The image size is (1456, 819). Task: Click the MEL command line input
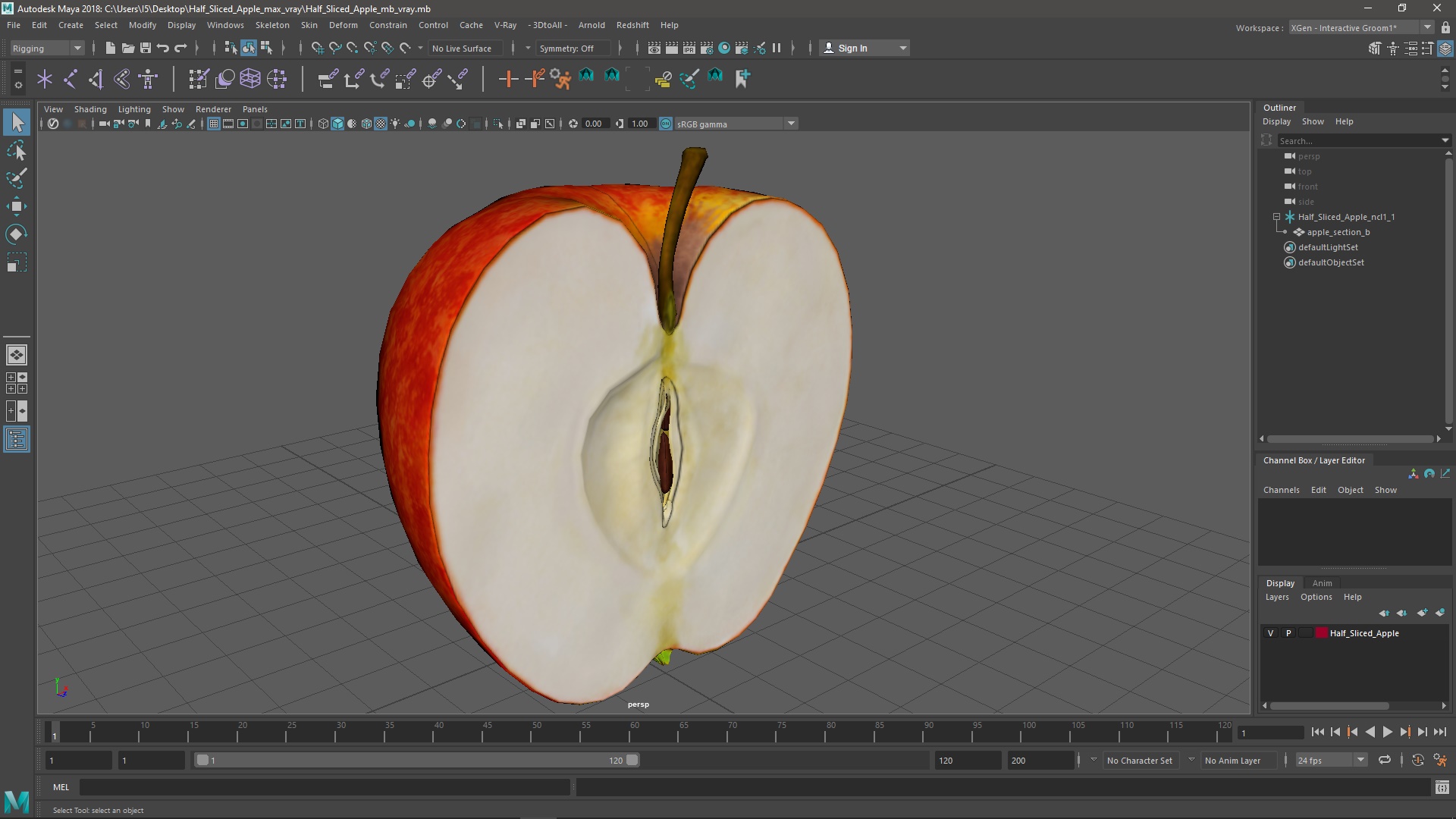click(x=325, y=787)
